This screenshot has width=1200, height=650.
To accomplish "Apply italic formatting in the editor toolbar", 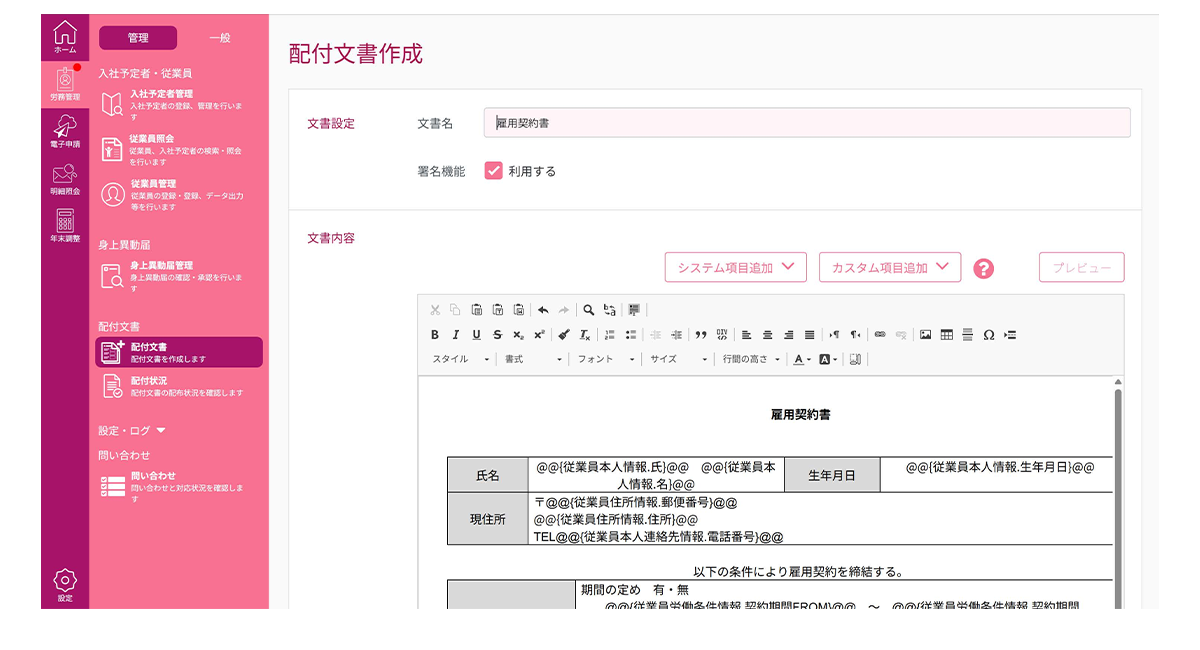I will 456,335.
